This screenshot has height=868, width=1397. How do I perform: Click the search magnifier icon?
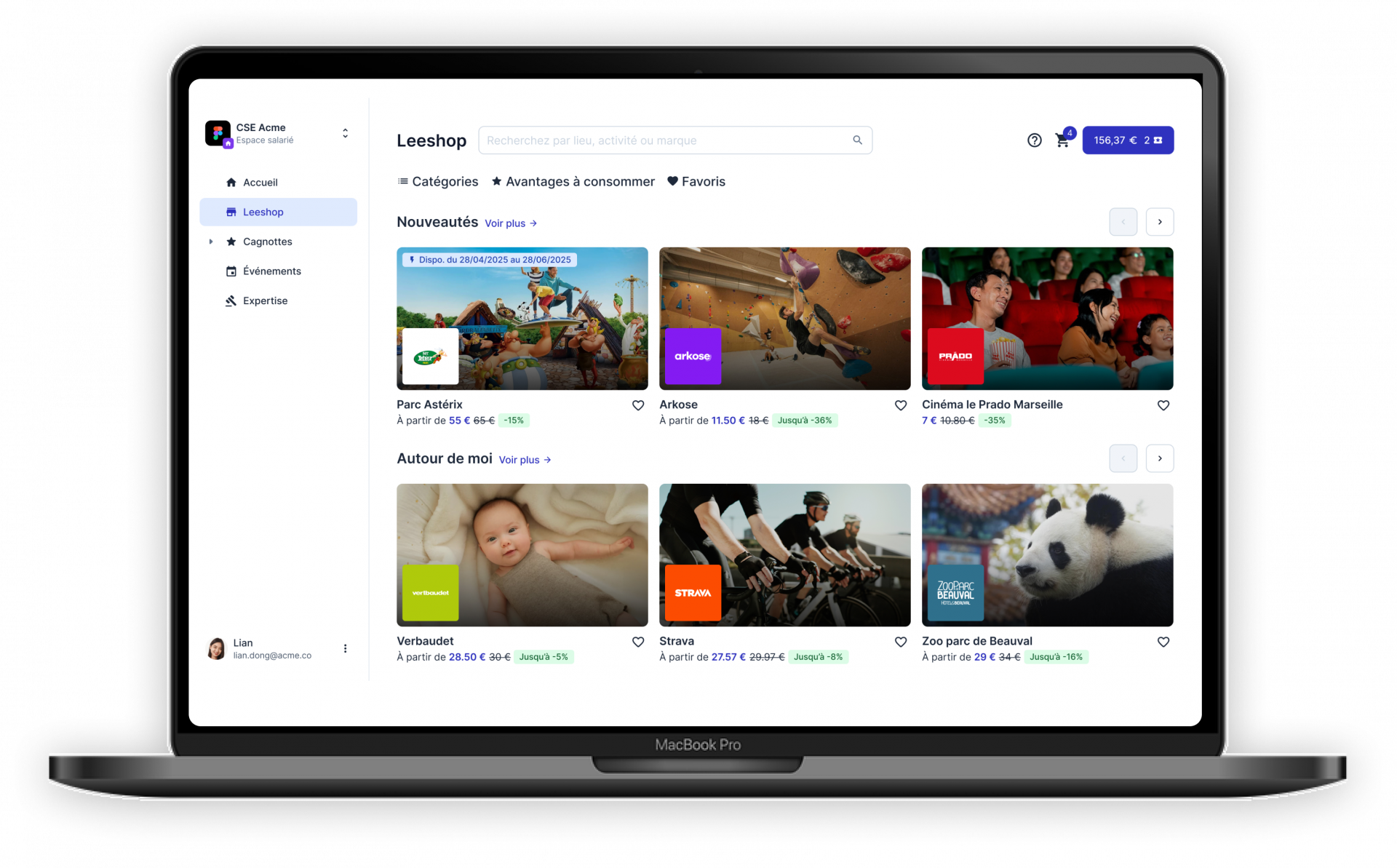[x=858, y=140]
